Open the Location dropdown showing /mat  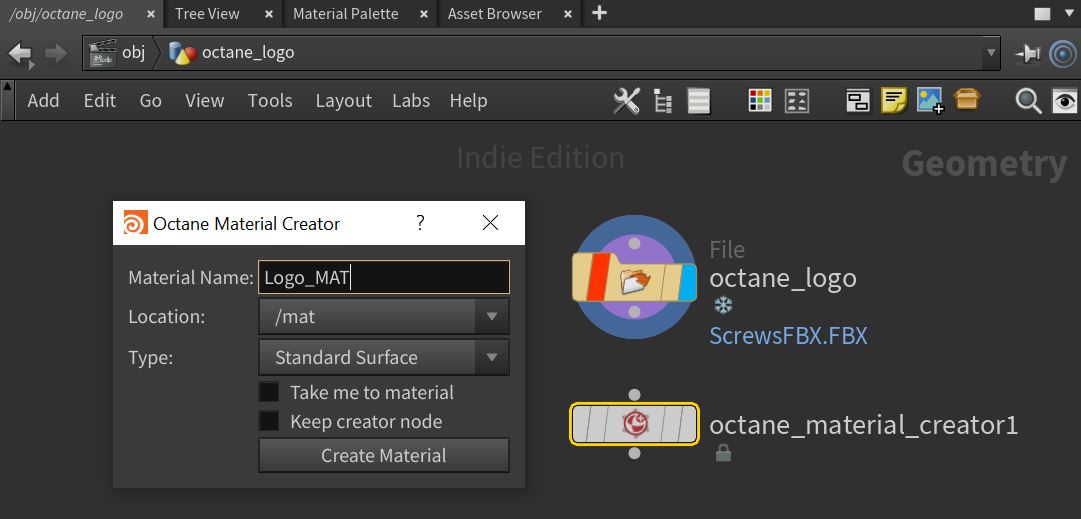pos(384,317)
